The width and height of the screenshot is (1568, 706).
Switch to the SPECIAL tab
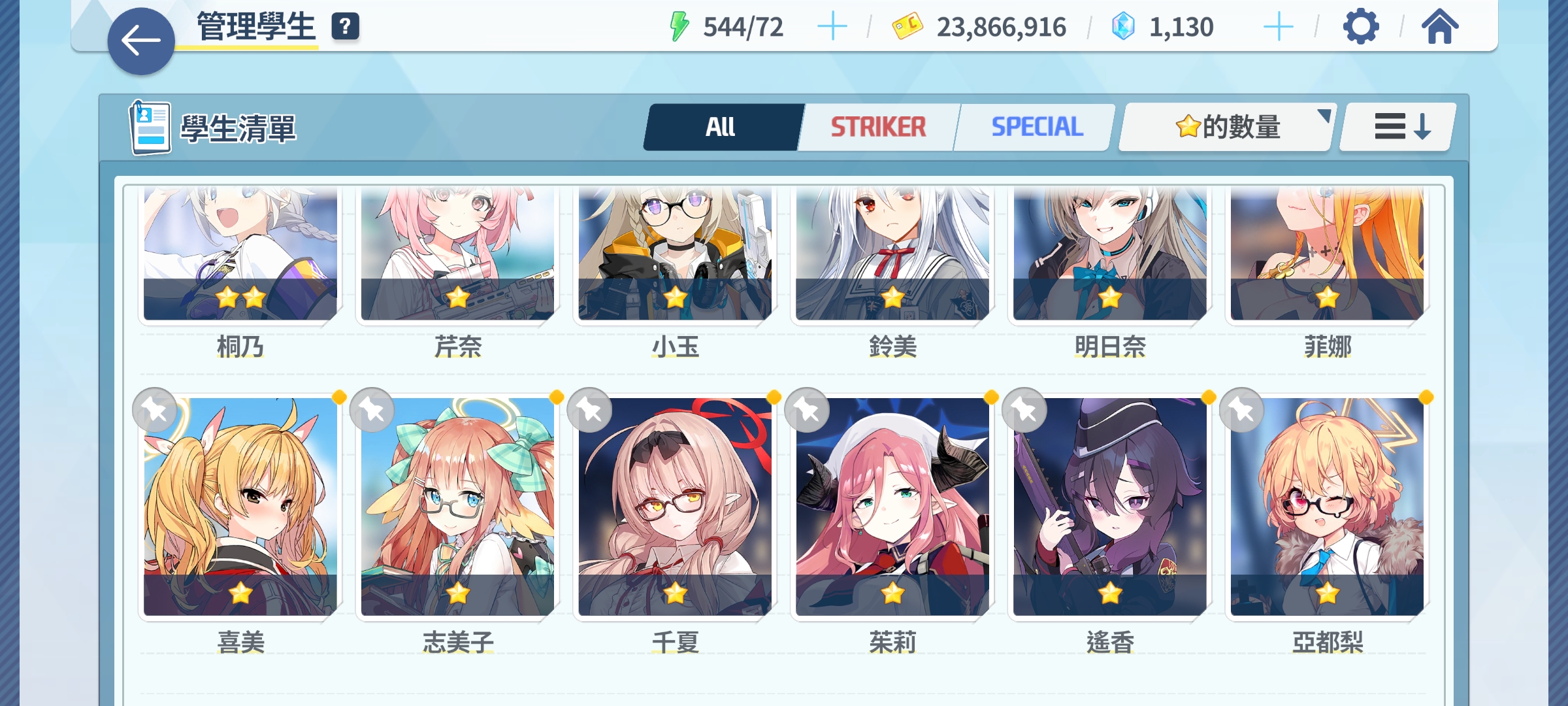(1037, 127)
